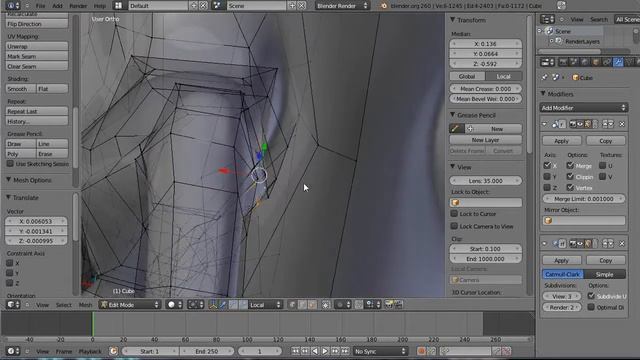Open proportional editing selector
640x360 pixels.
click(343, 304)
